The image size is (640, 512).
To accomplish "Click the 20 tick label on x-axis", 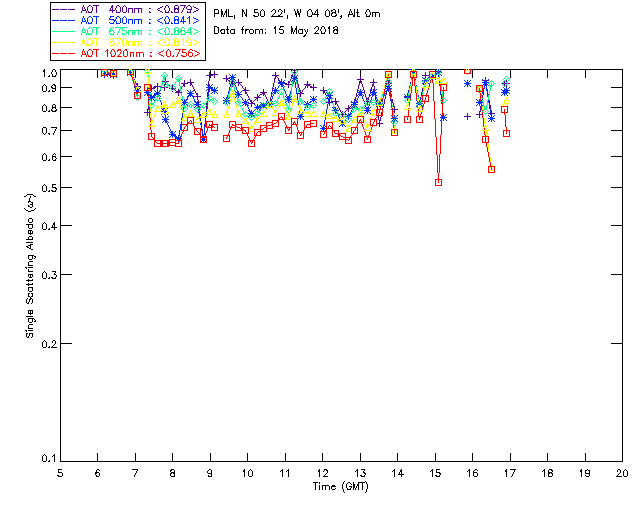I will pyautogui.click(x=622, y=473).
